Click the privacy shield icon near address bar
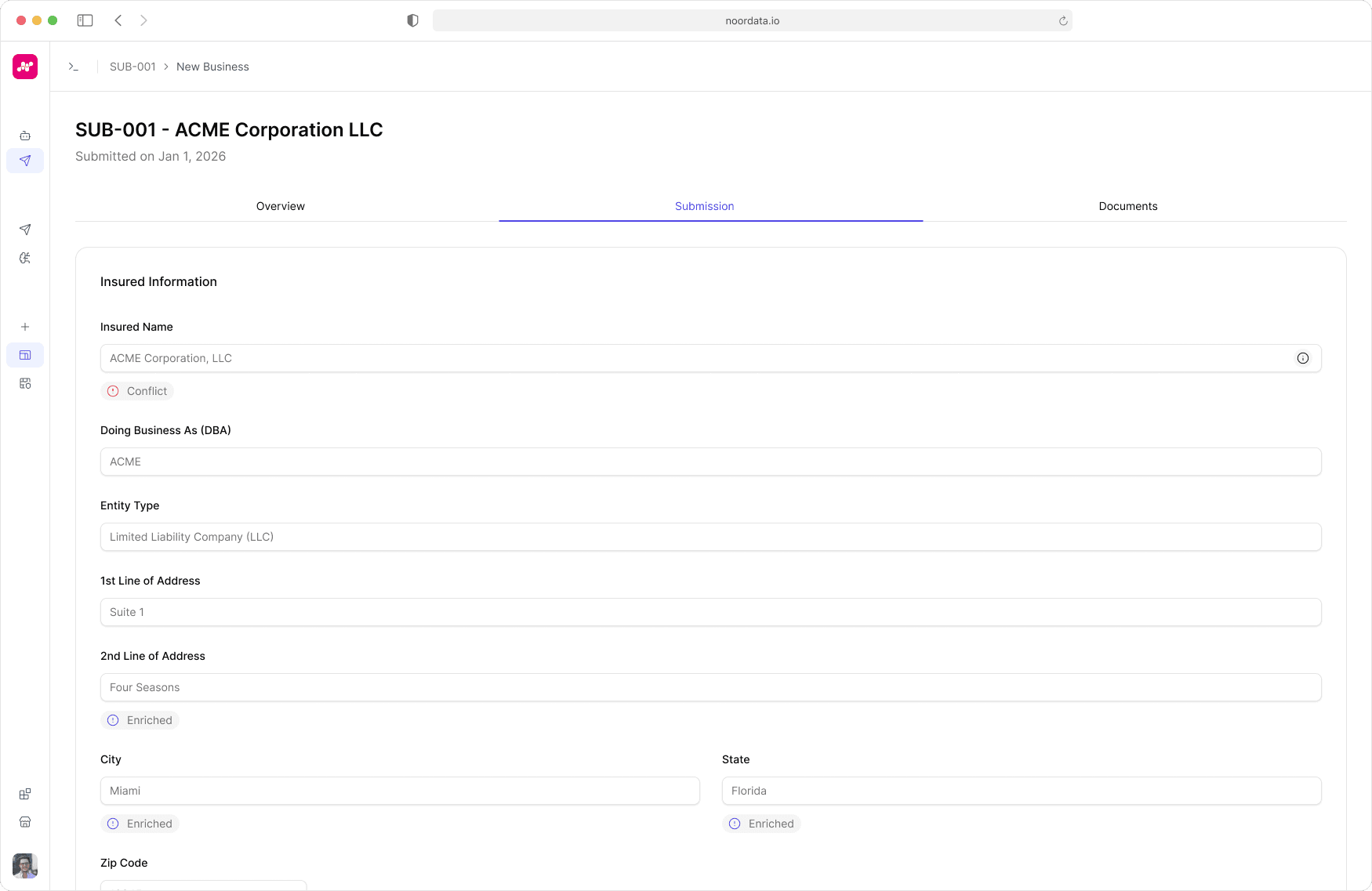 [412, 20]
